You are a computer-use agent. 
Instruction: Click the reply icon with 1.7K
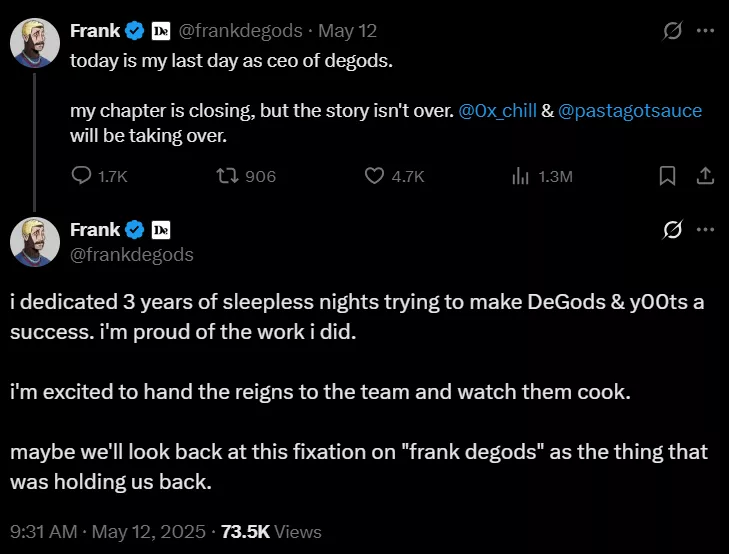83,176
